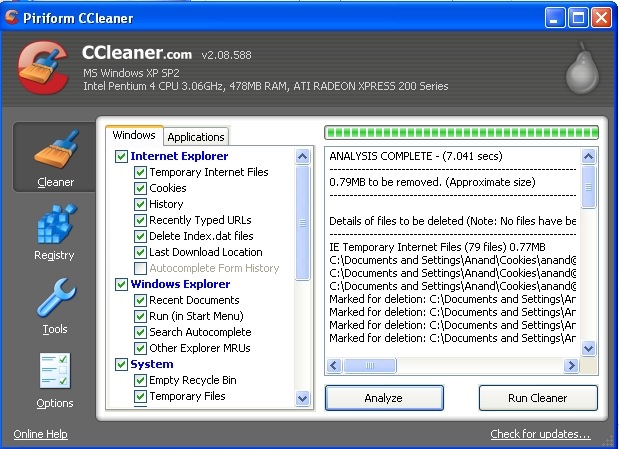Image resolution: width=619 pixels, height=449 pixels.
Task: Open the Options checklist icon
Action: click(x=55, y=370)
